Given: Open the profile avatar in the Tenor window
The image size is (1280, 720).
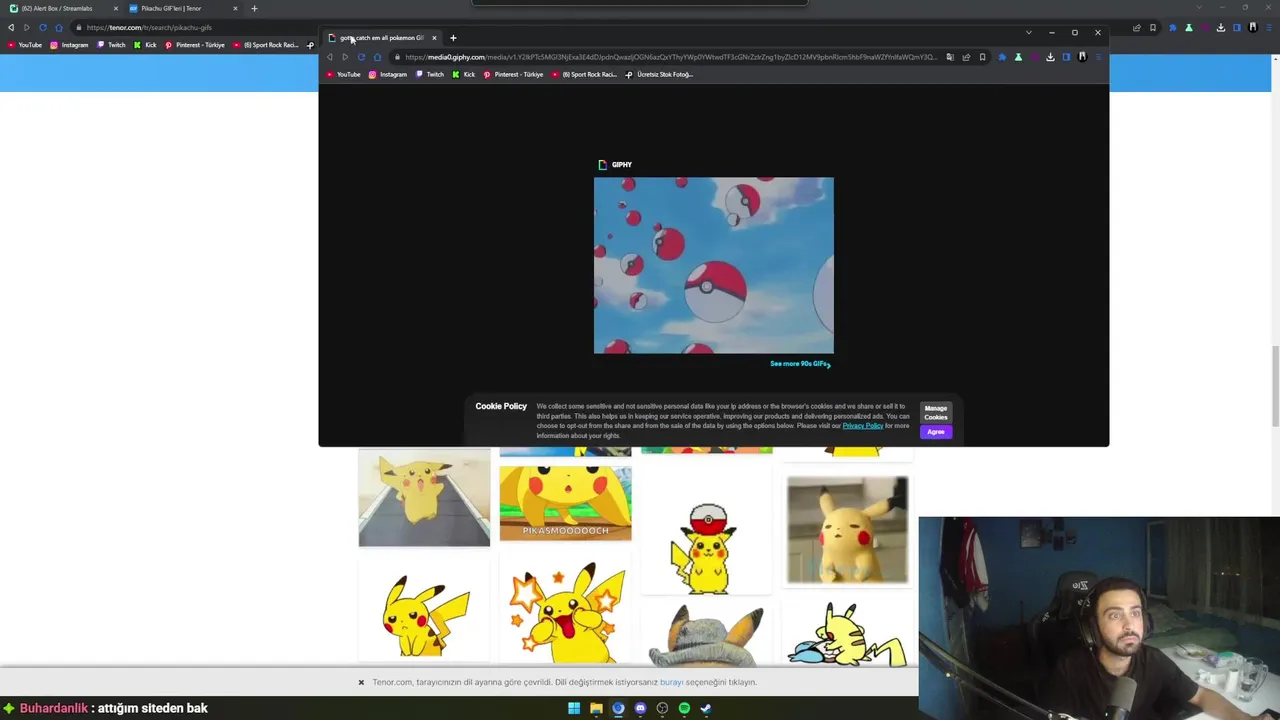Looking at the screenshot, I should point(1253,28).
